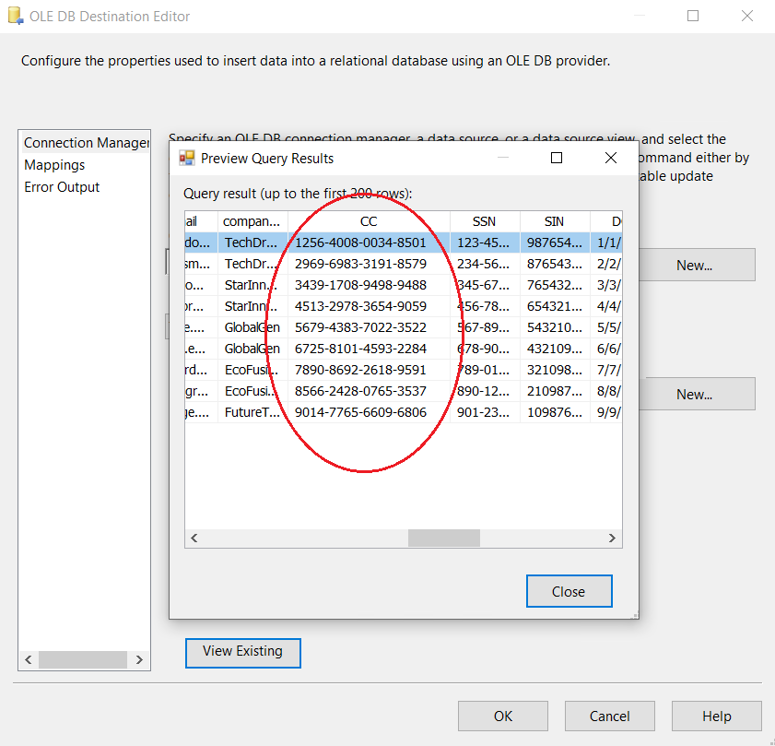The image size is (775, 746).
Task: Click left arrow of page list scrollbar
Action: pyautogui.click(x=28, y=659)
